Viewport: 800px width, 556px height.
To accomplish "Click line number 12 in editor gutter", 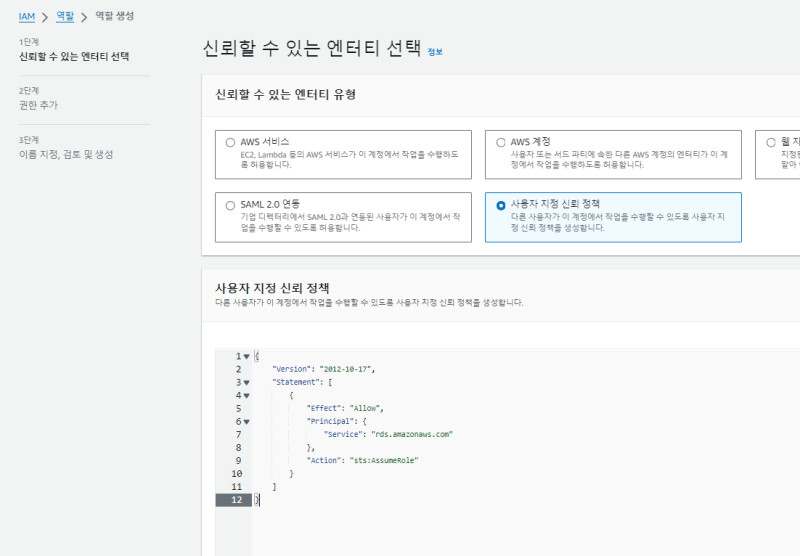I will tap(236, 499).
